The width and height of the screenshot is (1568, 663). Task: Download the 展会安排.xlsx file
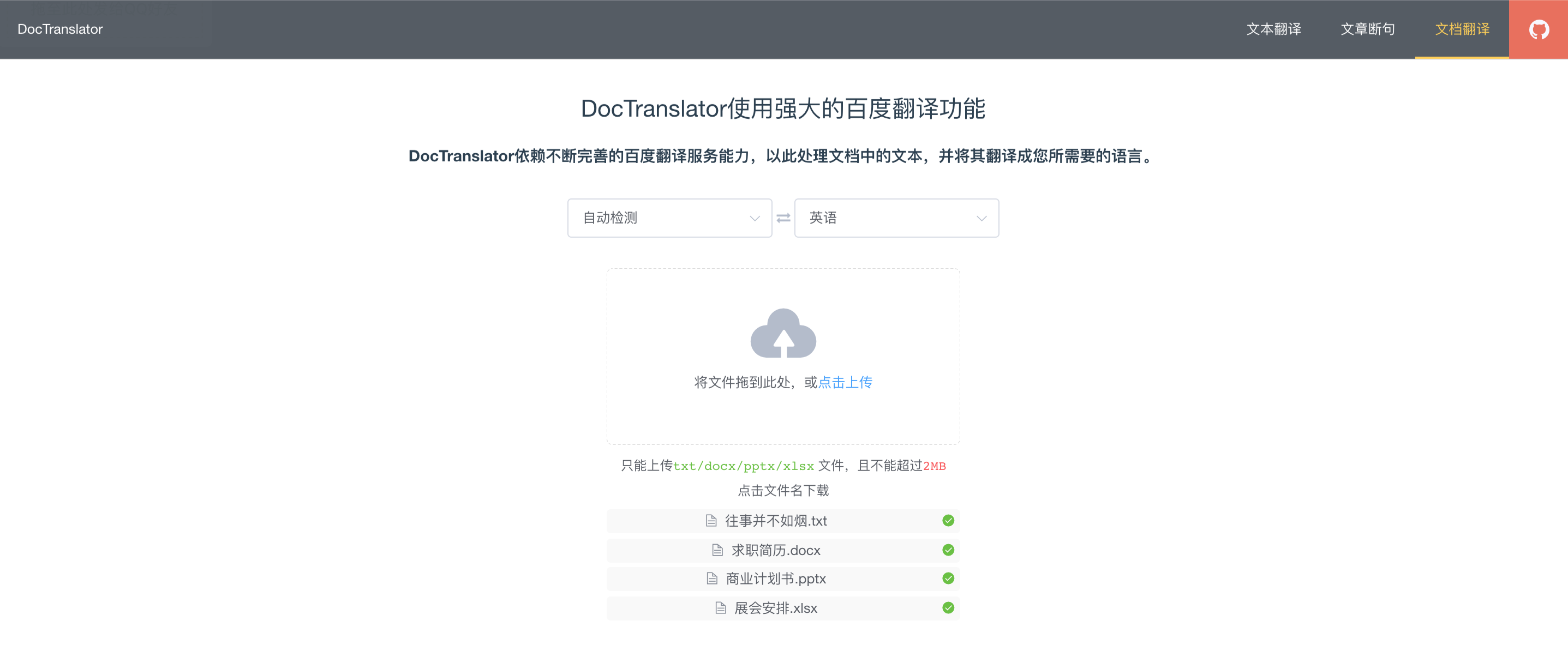coord(775,607)
